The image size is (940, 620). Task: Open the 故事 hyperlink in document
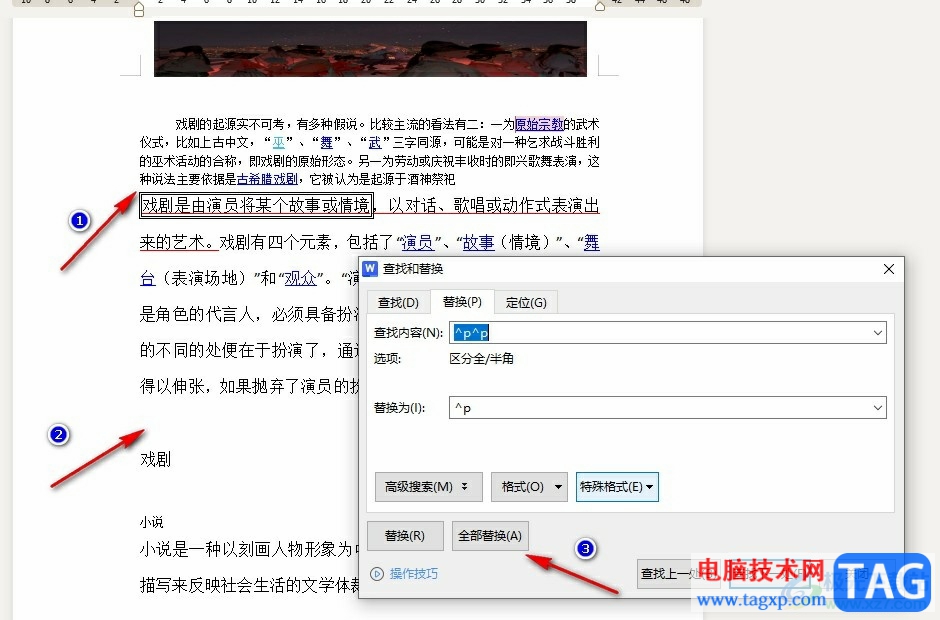tap(478, 242)
